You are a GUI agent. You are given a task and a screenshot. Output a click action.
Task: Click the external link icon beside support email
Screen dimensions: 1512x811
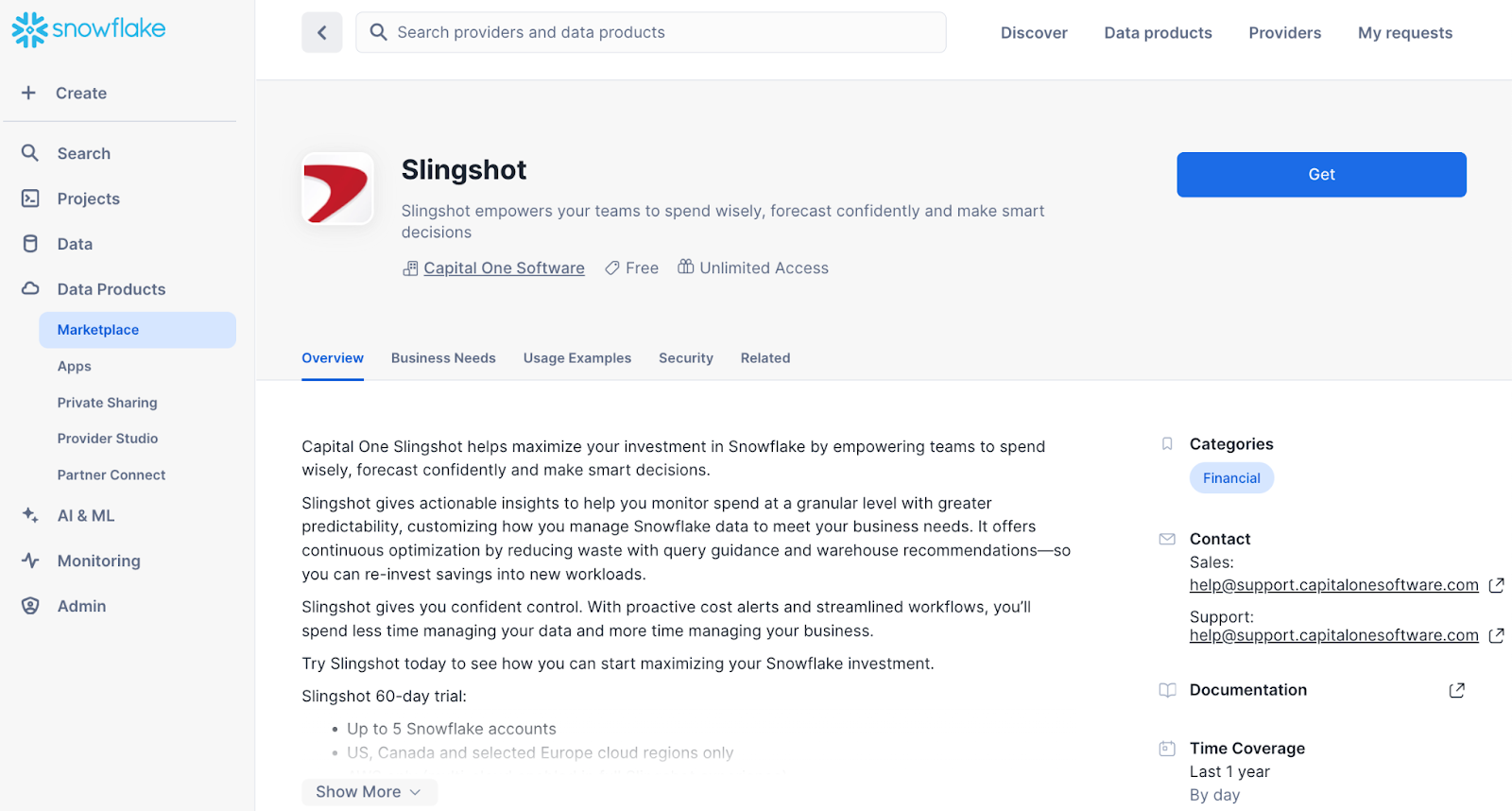pyautogui.click(x=1496, y=635)
